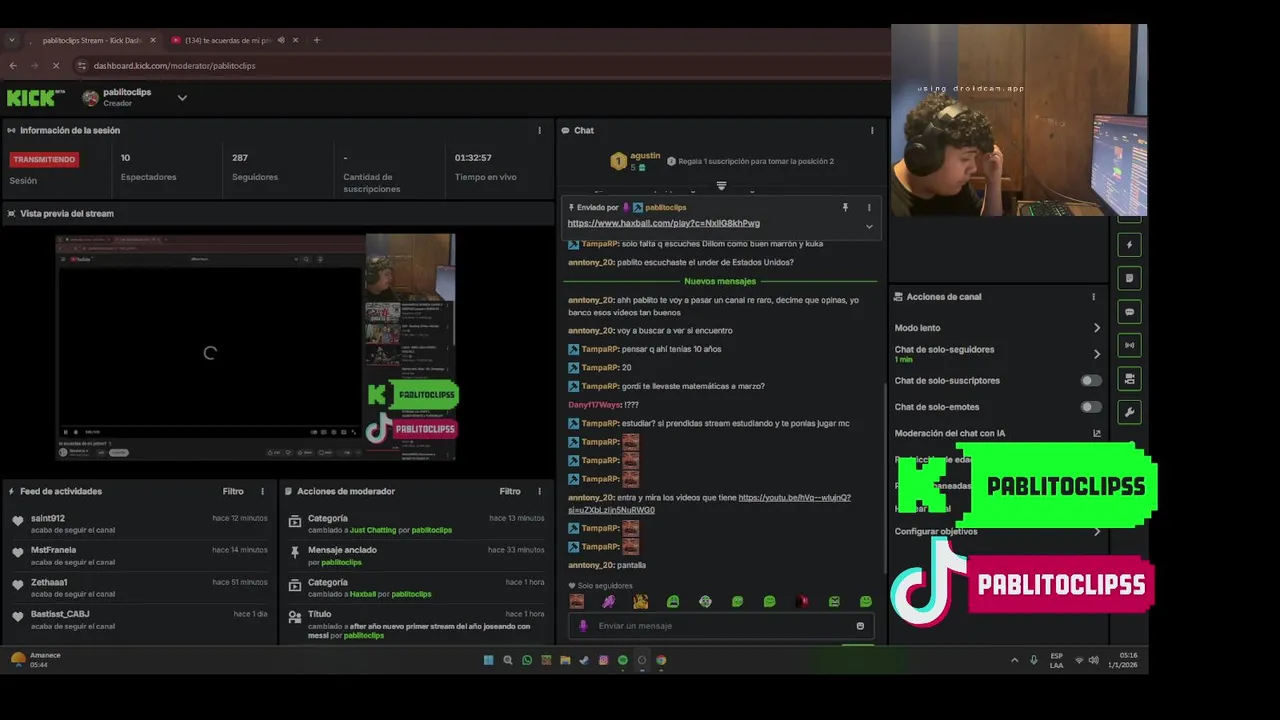Expand Chat de solo-seguidores settings

click(x=1097, y=353)
